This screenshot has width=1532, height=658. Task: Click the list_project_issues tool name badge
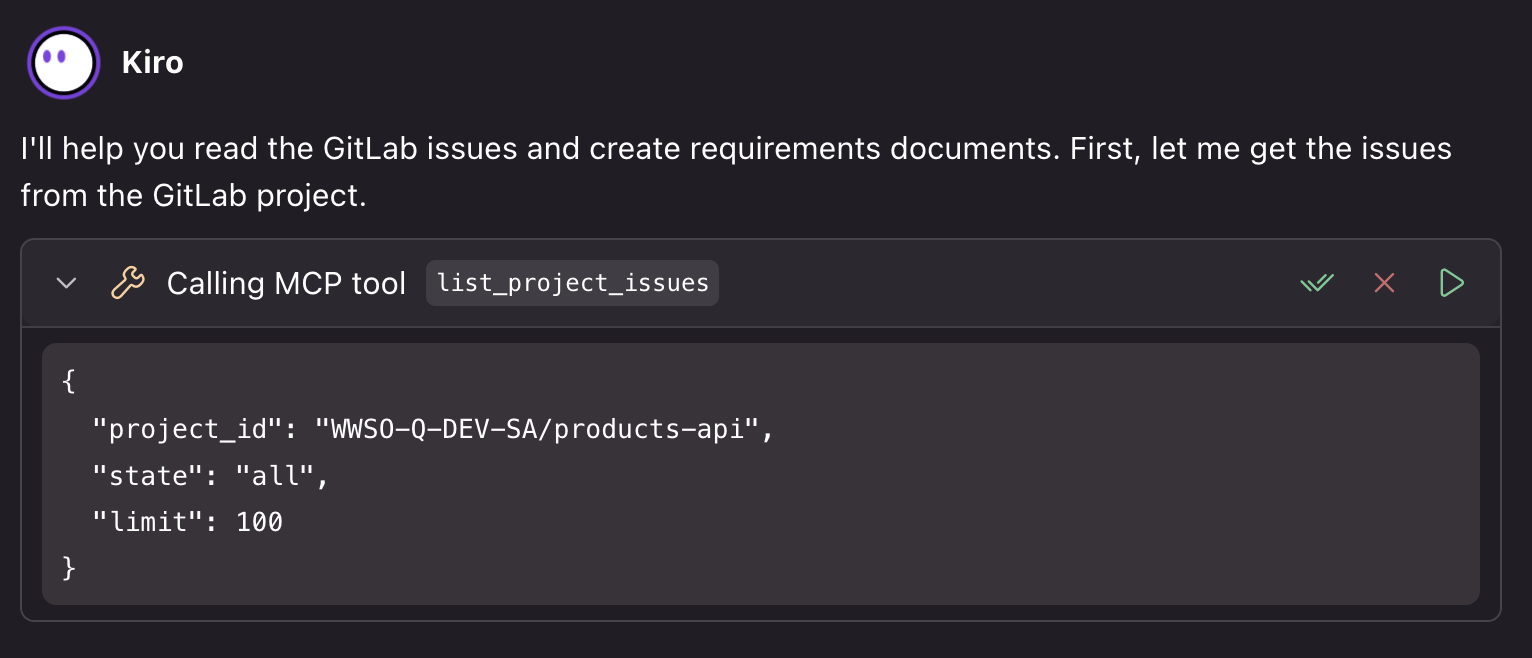(572, 283)
